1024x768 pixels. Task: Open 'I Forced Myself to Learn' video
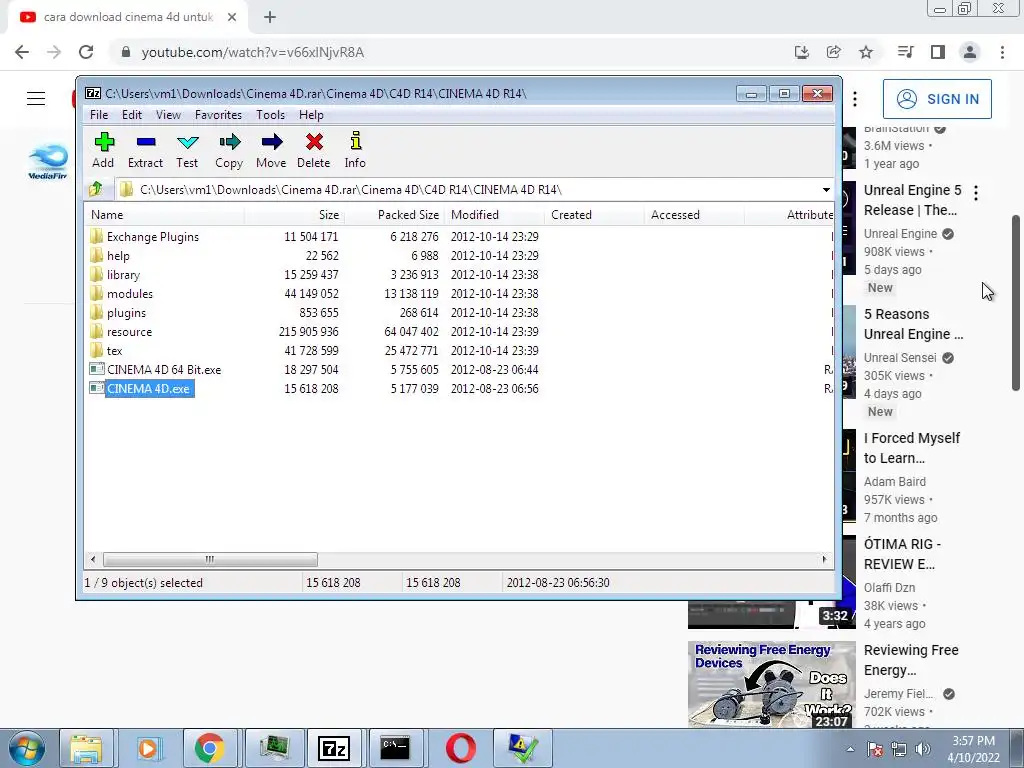pyautogui.click(x=912, y=448)
